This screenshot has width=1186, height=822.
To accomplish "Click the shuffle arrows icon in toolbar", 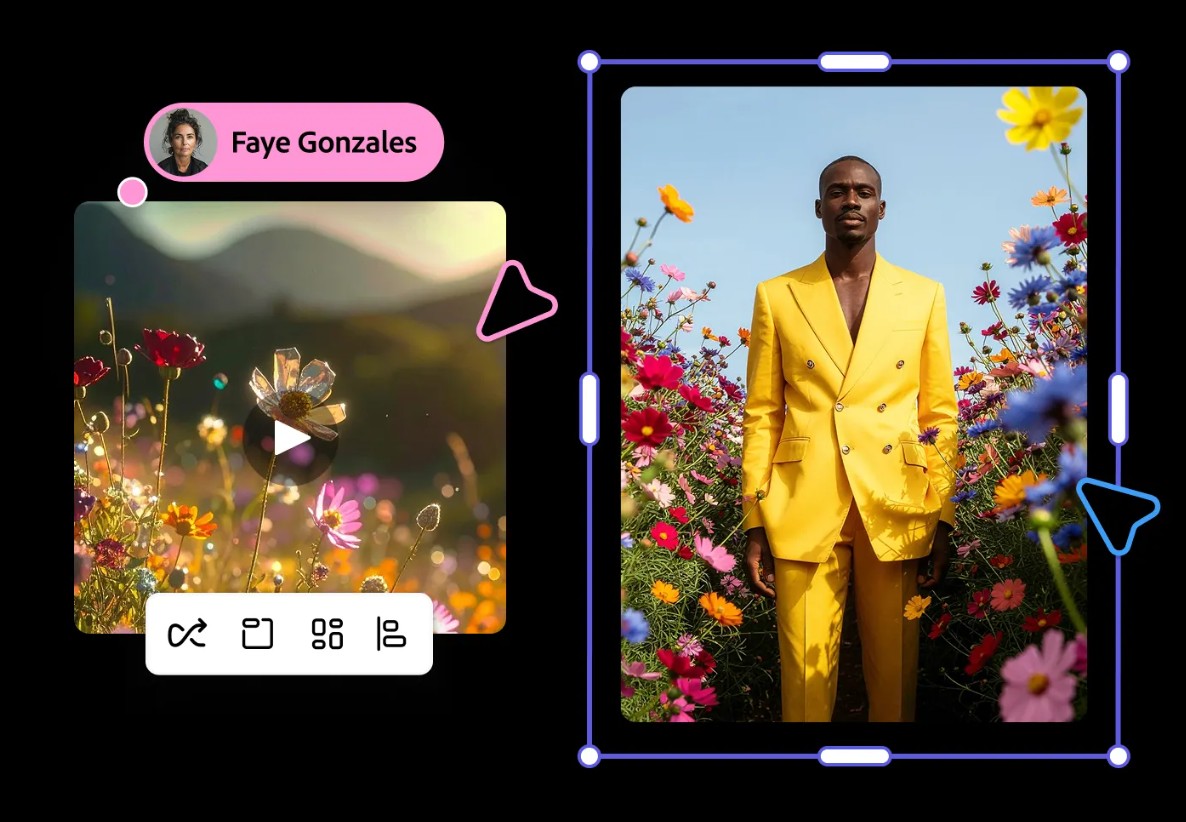I will (187, 634).
